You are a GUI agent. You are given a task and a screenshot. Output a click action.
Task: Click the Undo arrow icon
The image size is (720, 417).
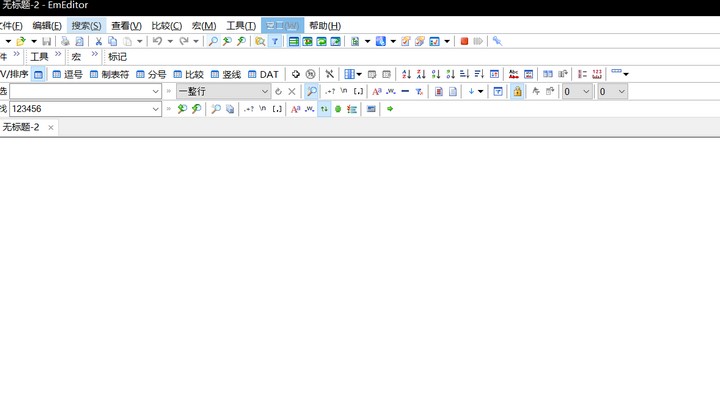click(x=157, y=41)
